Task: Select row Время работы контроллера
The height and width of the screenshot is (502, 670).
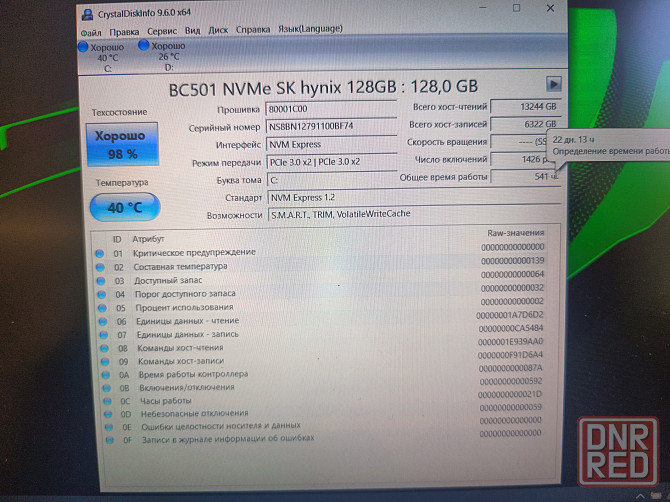Action: (x=324, y=371)
